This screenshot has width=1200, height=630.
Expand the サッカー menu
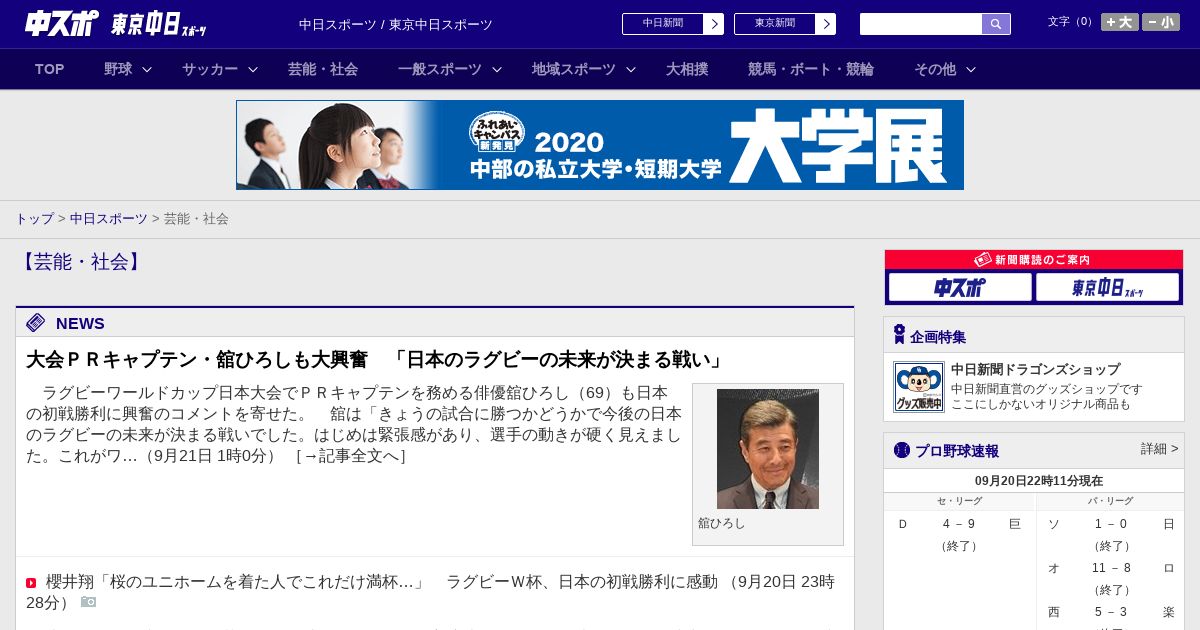[220, 69]
